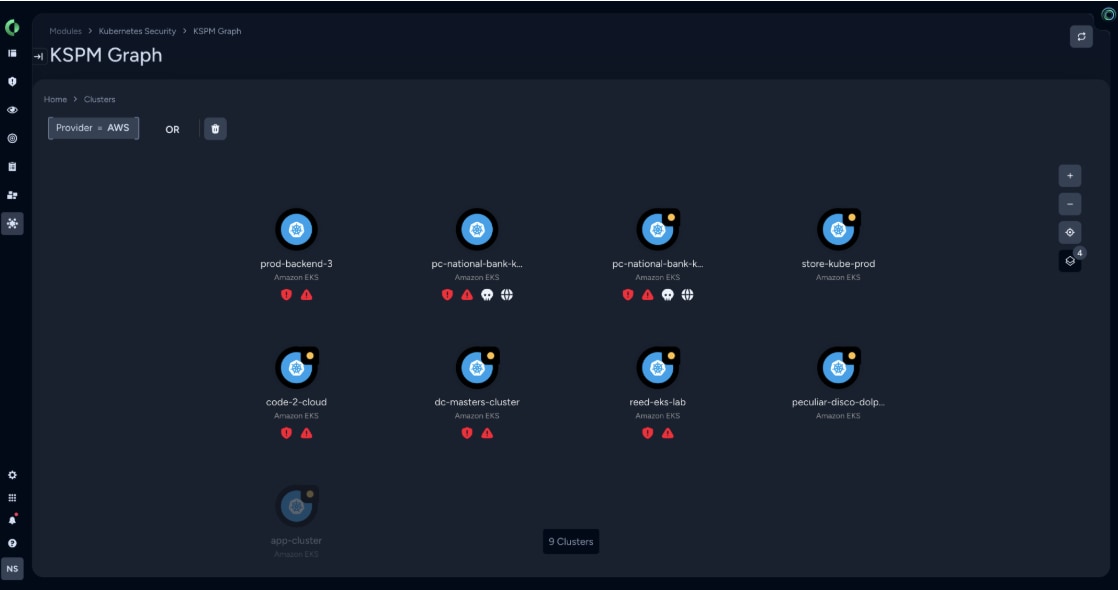The width and height of the screenshot is (1118, 590).
Task: Click the red shield icon under dc-masters-cluster
Action: pyautogui.click(x=467, y=433)
